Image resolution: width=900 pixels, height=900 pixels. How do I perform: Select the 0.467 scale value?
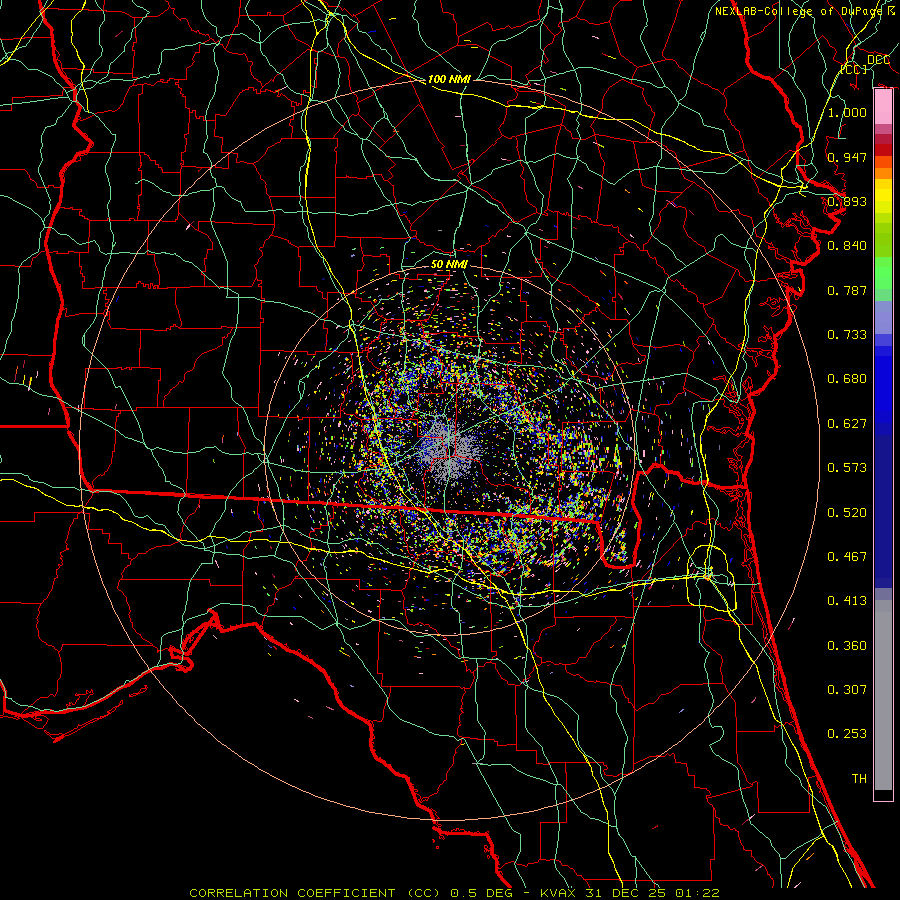click(847, 556)
